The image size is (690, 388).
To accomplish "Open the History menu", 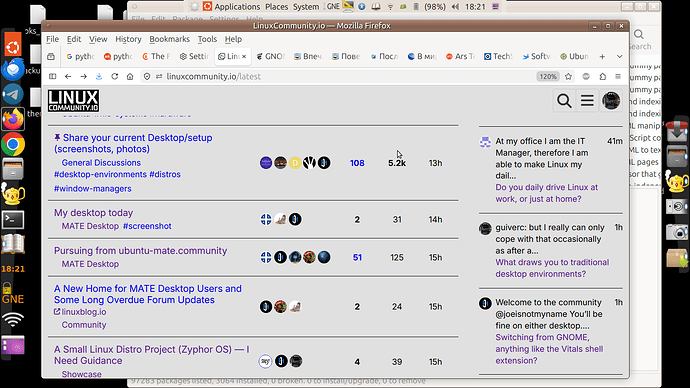I will [128, 39].
